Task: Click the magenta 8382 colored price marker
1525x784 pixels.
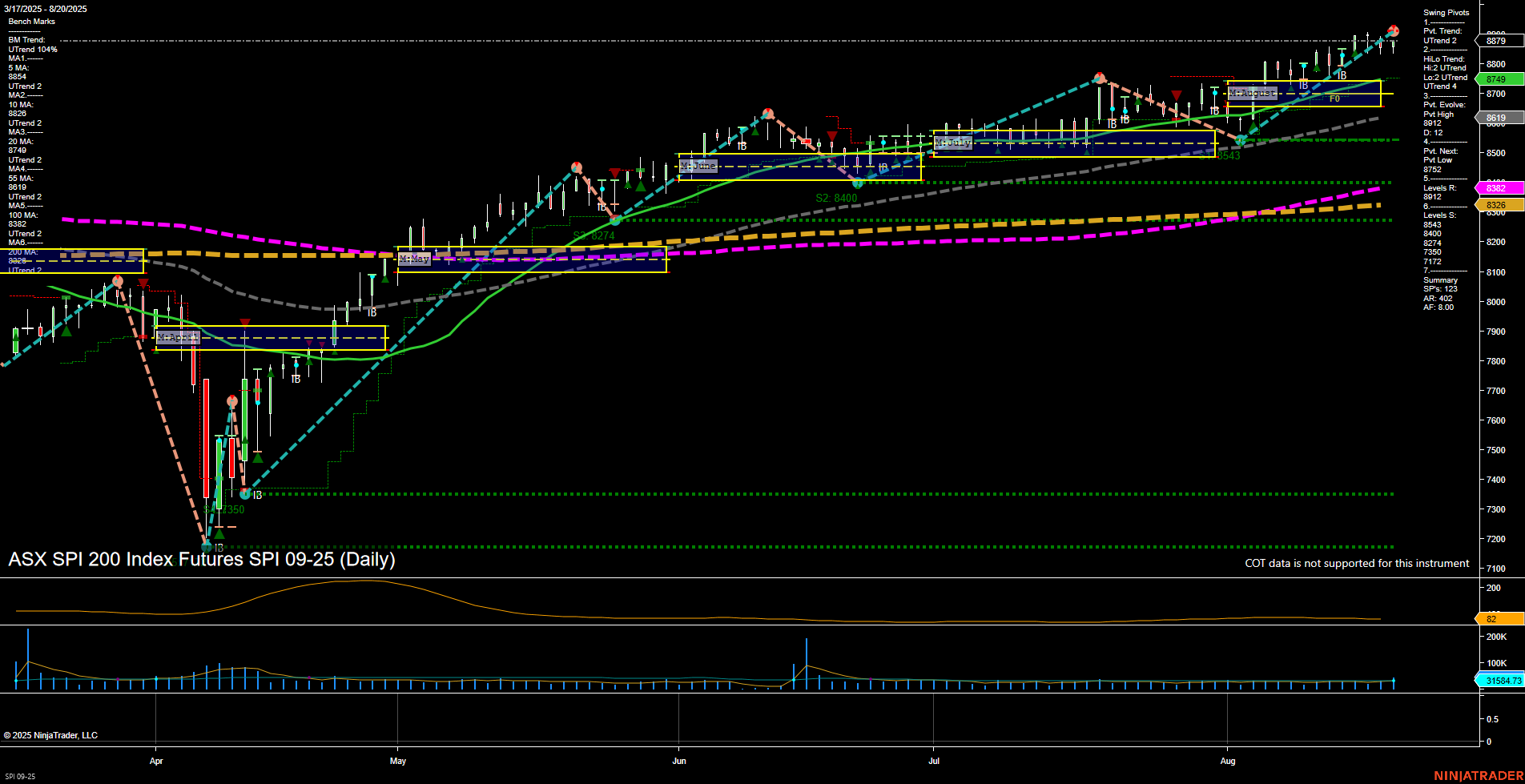Action: [1497, 187]
